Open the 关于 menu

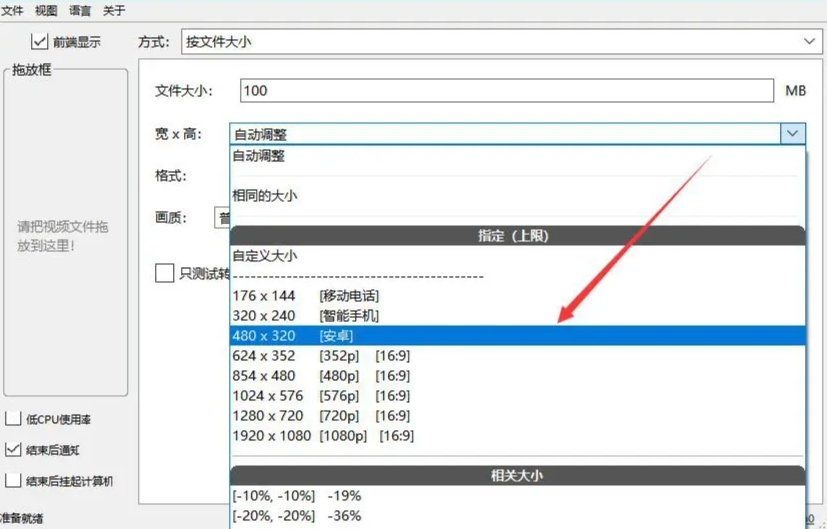click(x=114, y=11)
